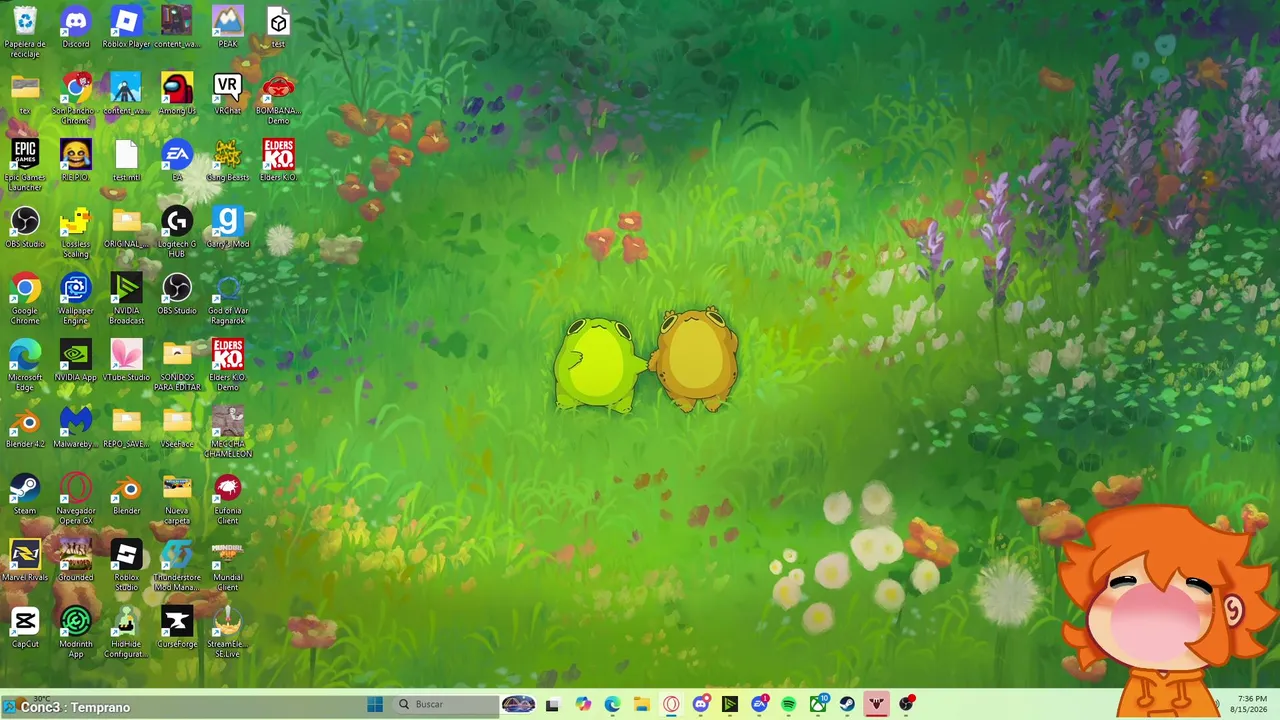
Task: Select the tex folder on the desktop
Action: coord(25,95)
